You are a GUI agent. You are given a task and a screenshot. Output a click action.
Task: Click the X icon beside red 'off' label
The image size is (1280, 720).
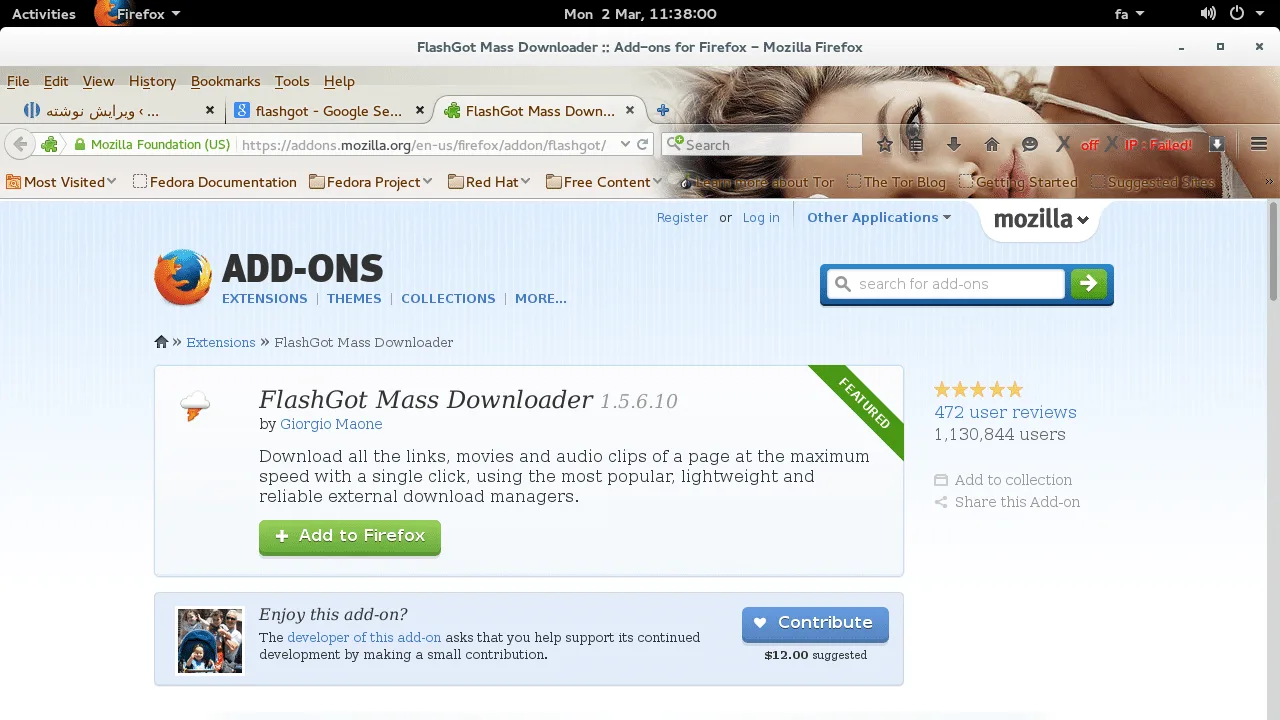point(1063,144)
